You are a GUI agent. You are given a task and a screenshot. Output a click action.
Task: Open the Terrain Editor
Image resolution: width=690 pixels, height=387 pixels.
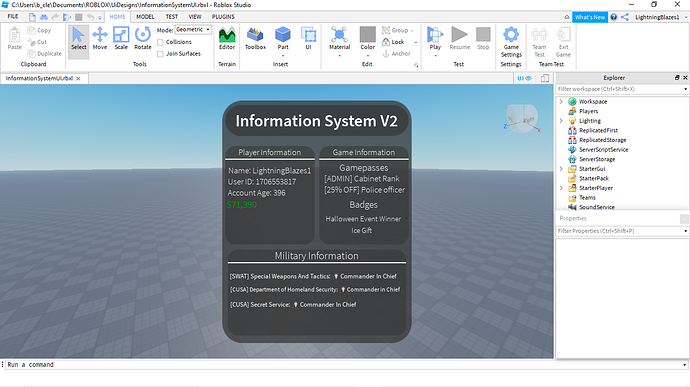[227, 38]
